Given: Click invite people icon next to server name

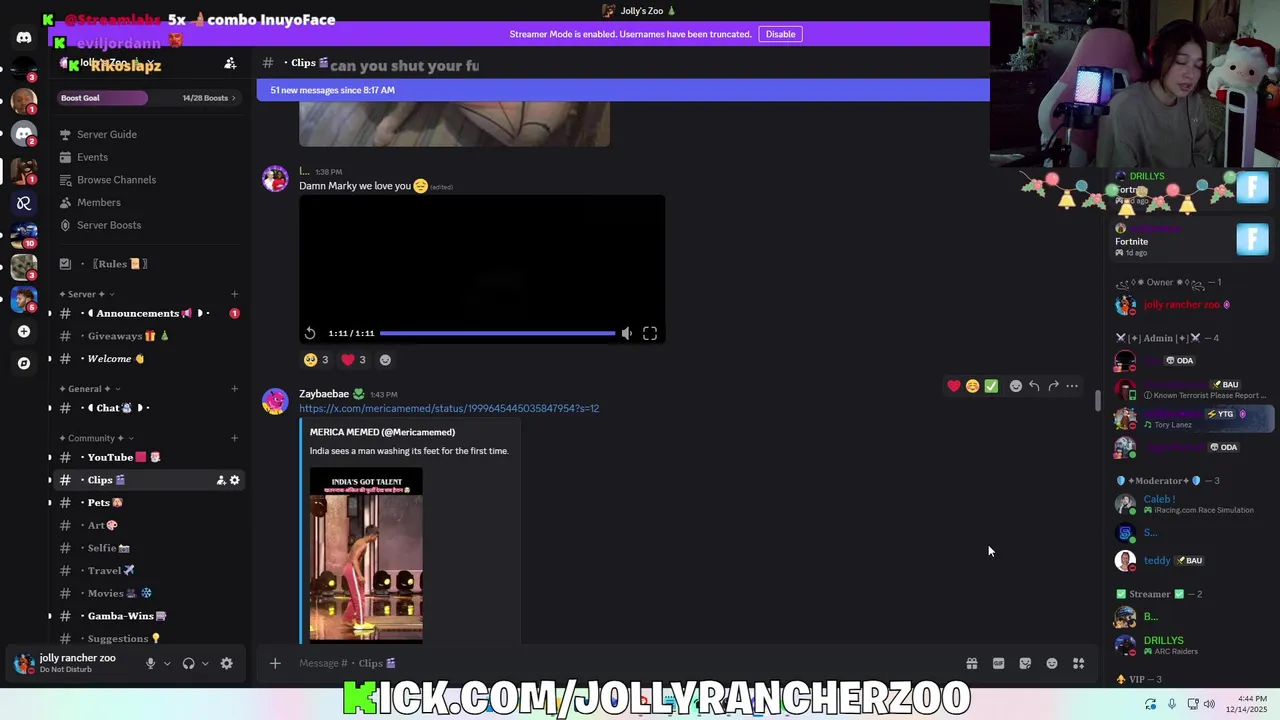Looking at the screenshot, I should pyautogui.click(x=230, y=63).
